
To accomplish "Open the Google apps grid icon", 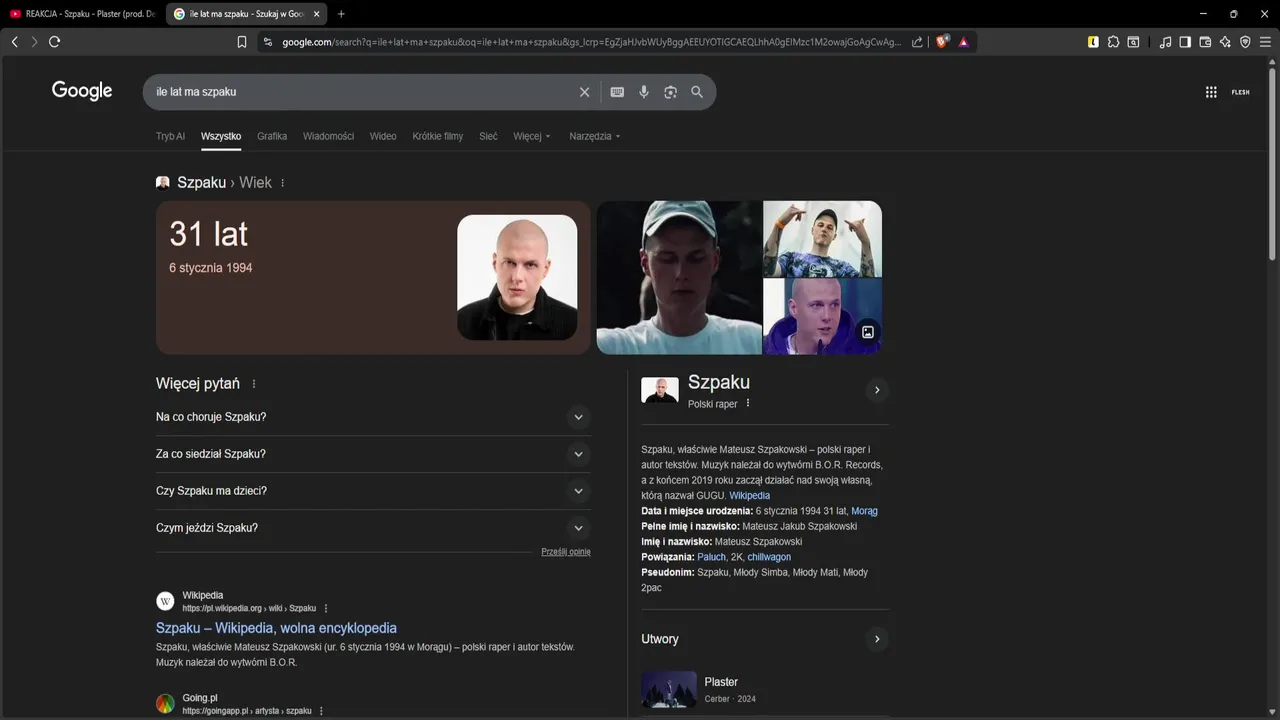I will click(x=1211, y=92).
